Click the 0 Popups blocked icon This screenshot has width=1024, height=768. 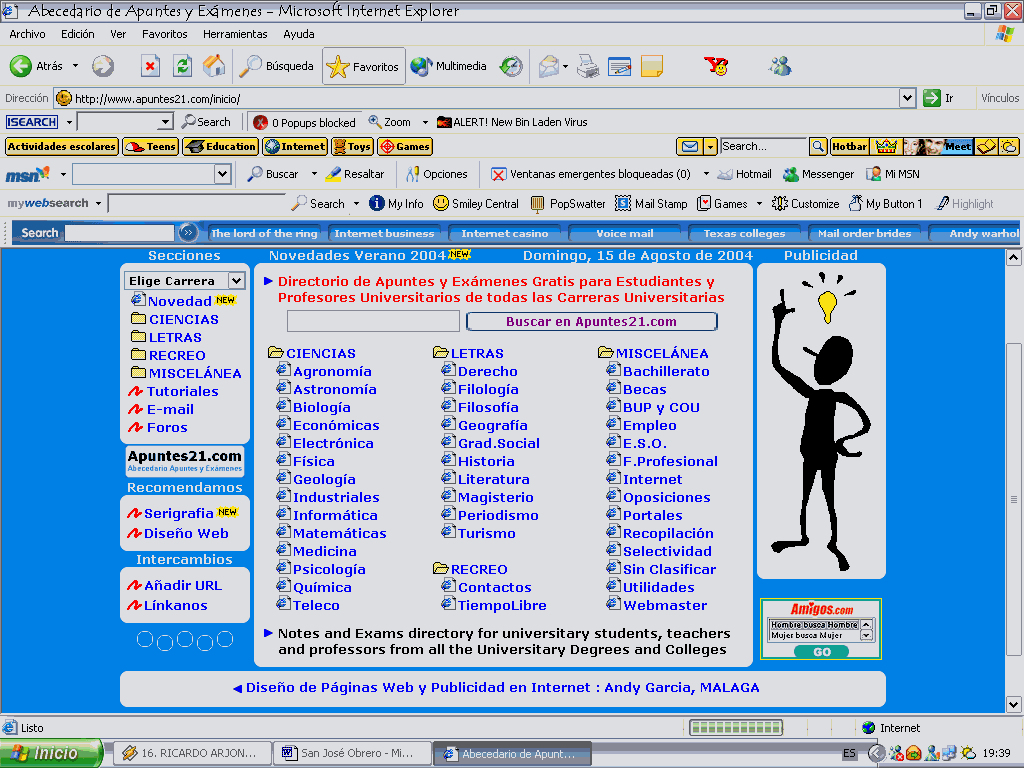(261, 122)
